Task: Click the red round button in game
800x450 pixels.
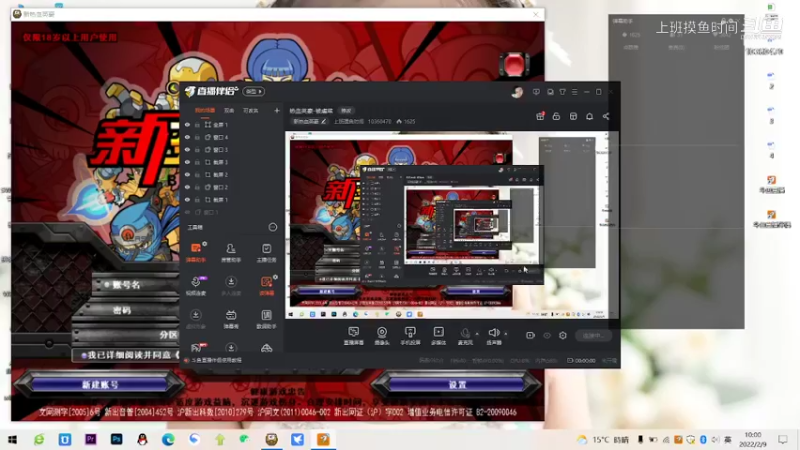Action: [x=514, y=64]
